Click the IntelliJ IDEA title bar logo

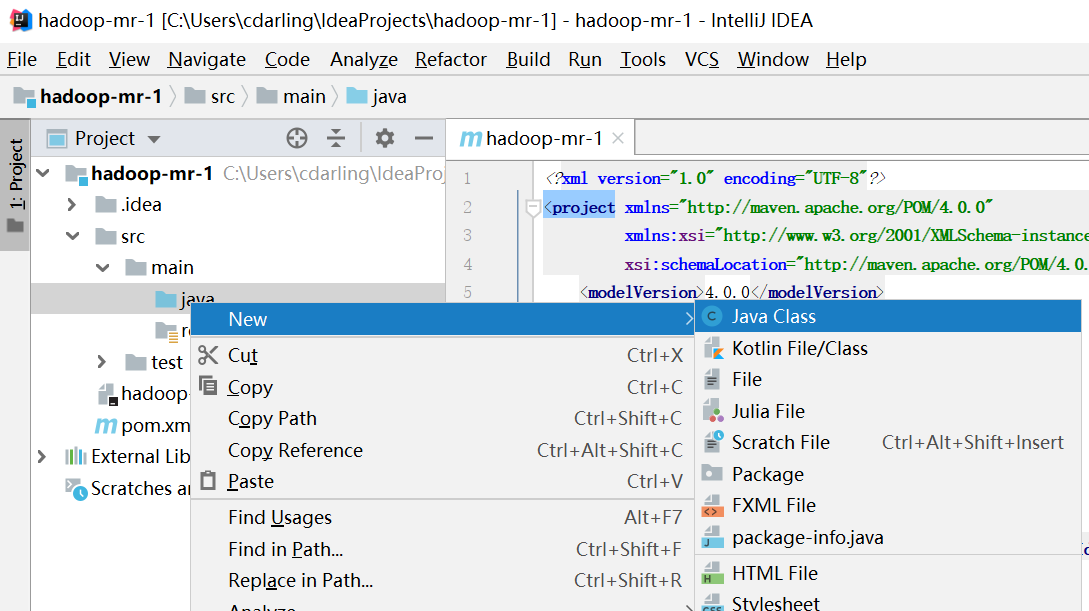coord(21,20)
